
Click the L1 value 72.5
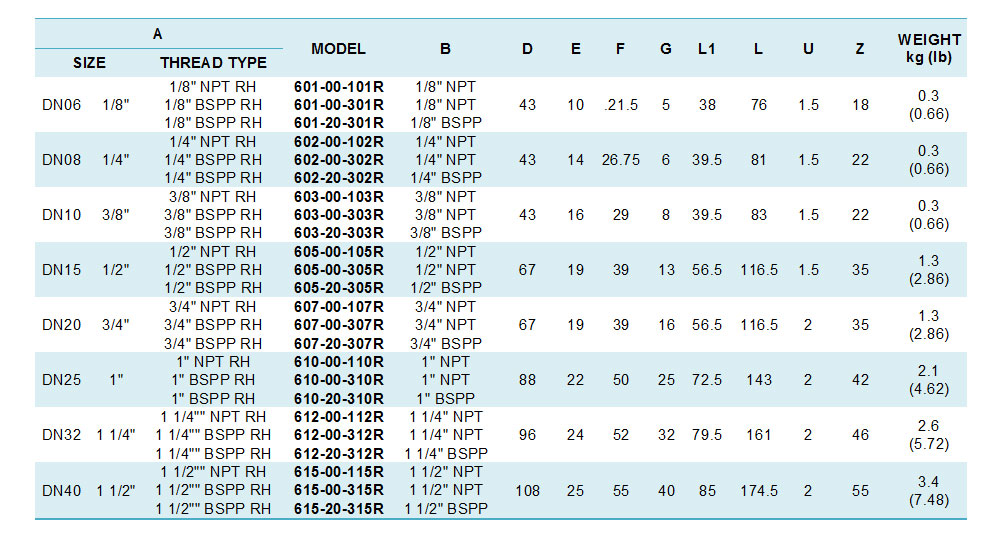(707, 379)
